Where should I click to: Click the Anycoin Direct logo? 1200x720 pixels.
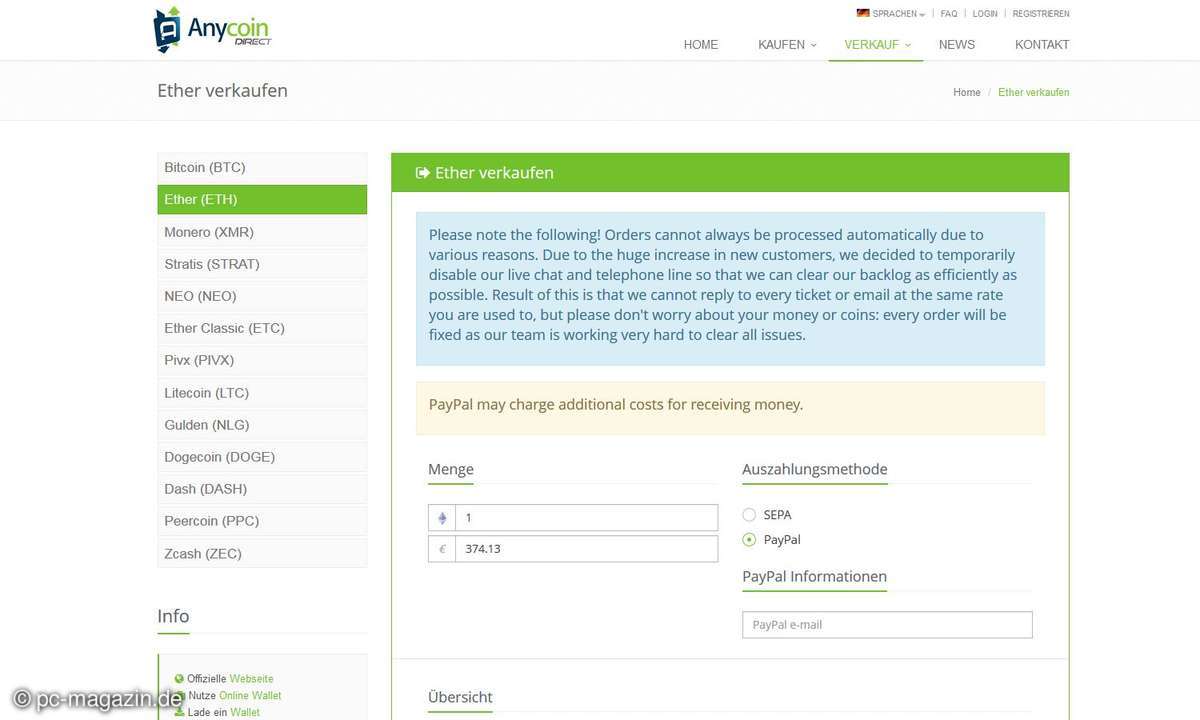click(212, 29)
